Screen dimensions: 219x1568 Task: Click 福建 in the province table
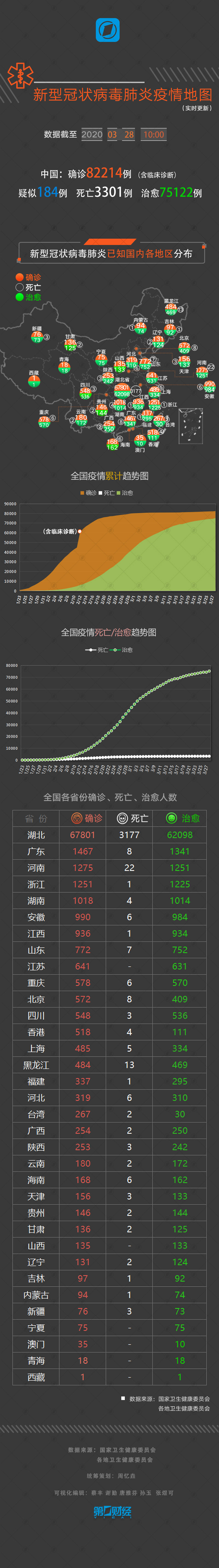[36, 1081]
